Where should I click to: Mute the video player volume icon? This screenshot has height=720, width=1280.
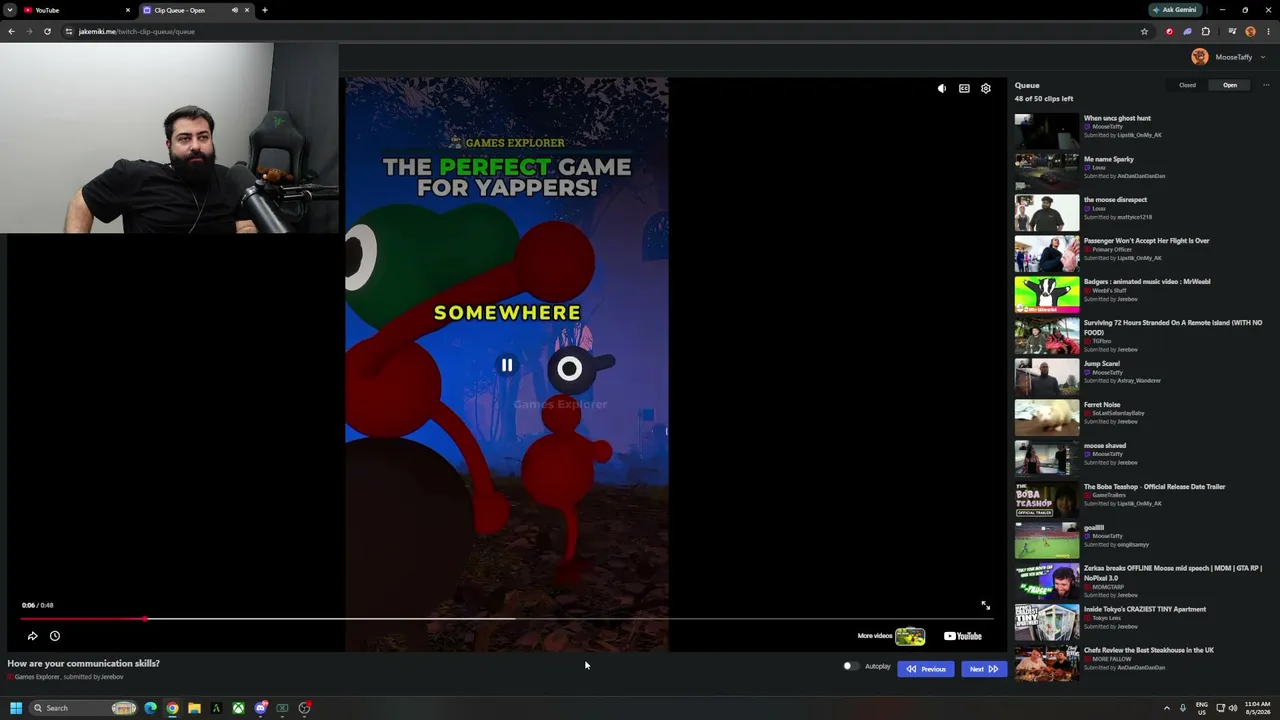pyautogui.click(x=942, y=88)
